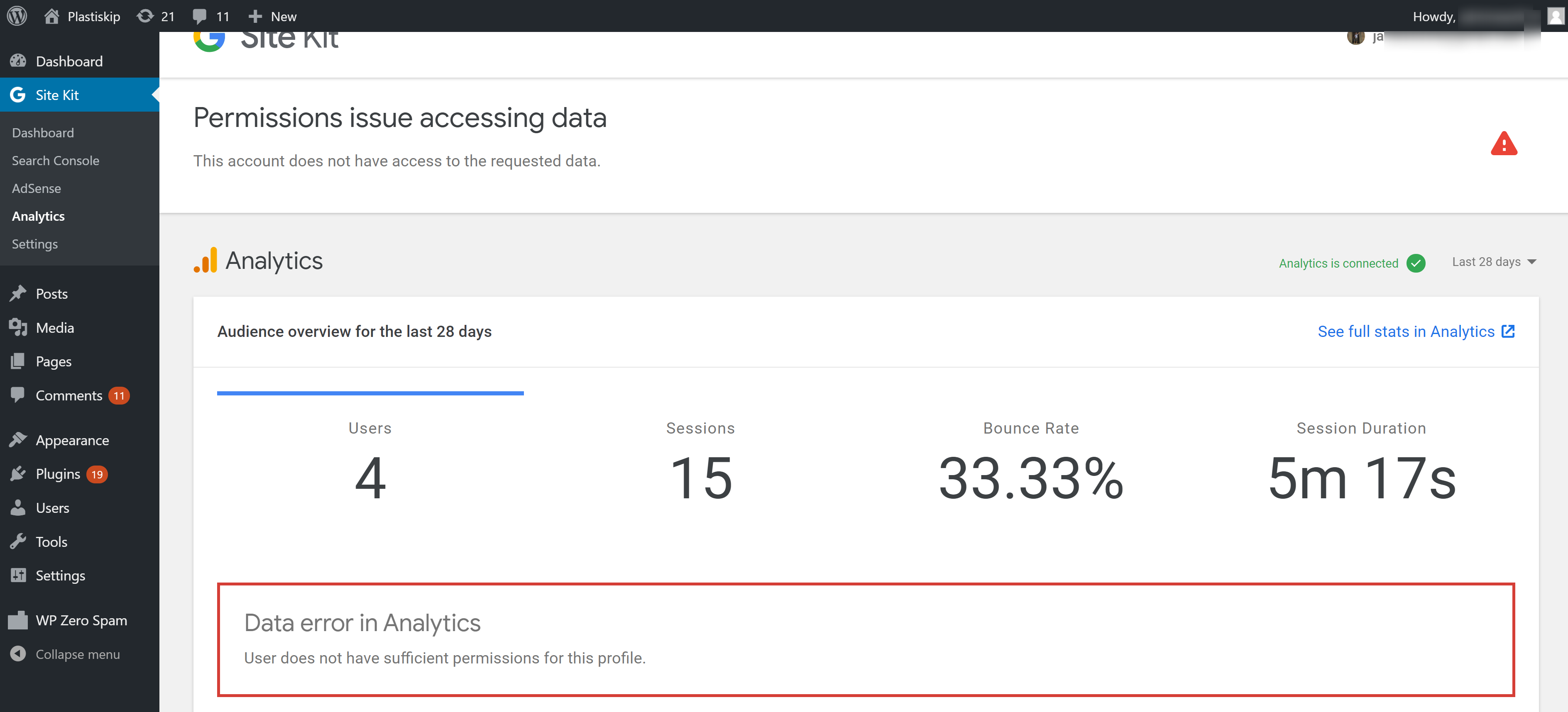The height and width of the screenshot is (712, 1568).
Task: Click the Comments badge showing 11
Action: click(119, 395)
